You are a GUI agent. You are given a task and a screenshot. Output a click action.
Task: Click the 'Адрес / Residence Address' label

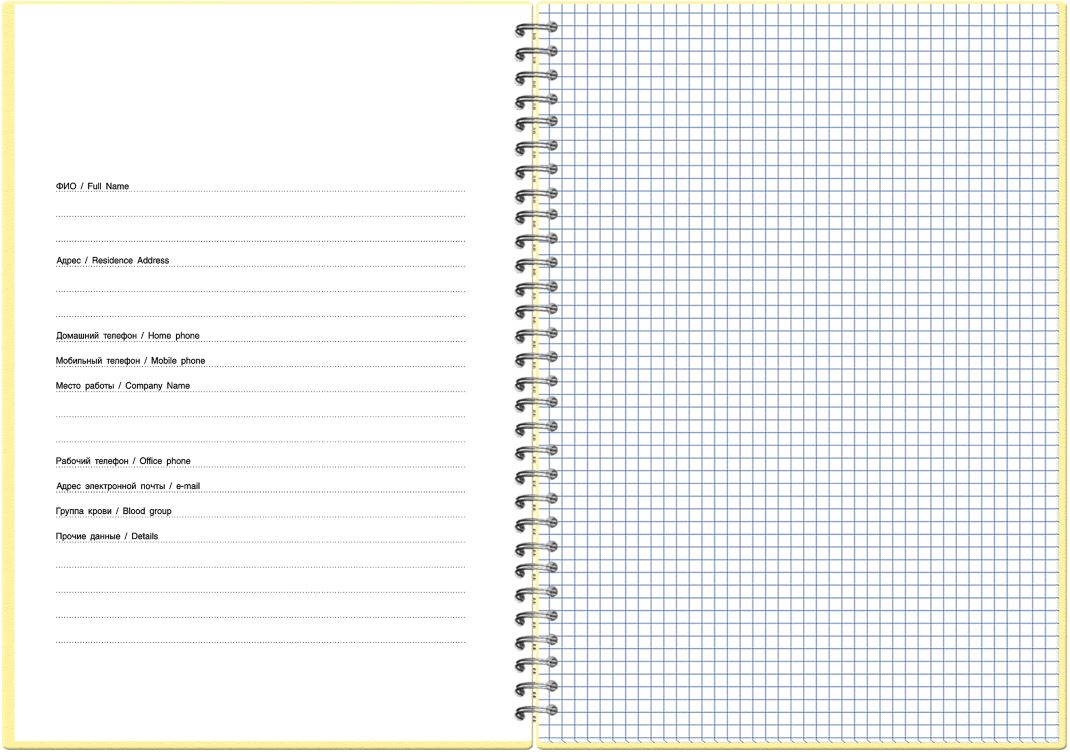coord(113,261)
